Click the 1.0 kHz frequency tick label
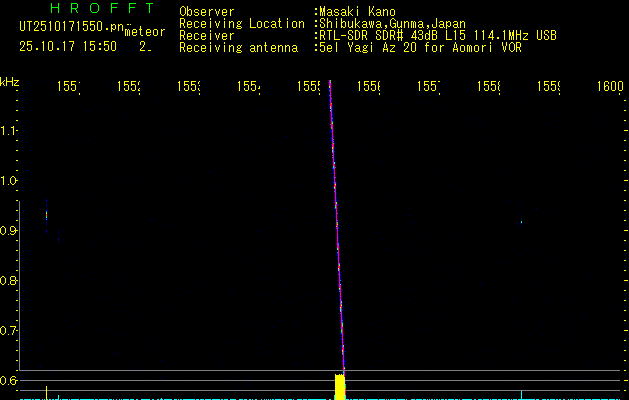The height and width of the screenshot is (400, 629). click(x=9, y=181)
